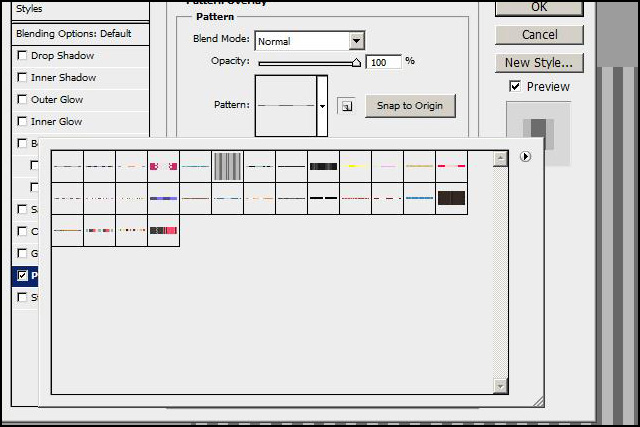Open the Blend Mode dropdown

click(357, 41)
